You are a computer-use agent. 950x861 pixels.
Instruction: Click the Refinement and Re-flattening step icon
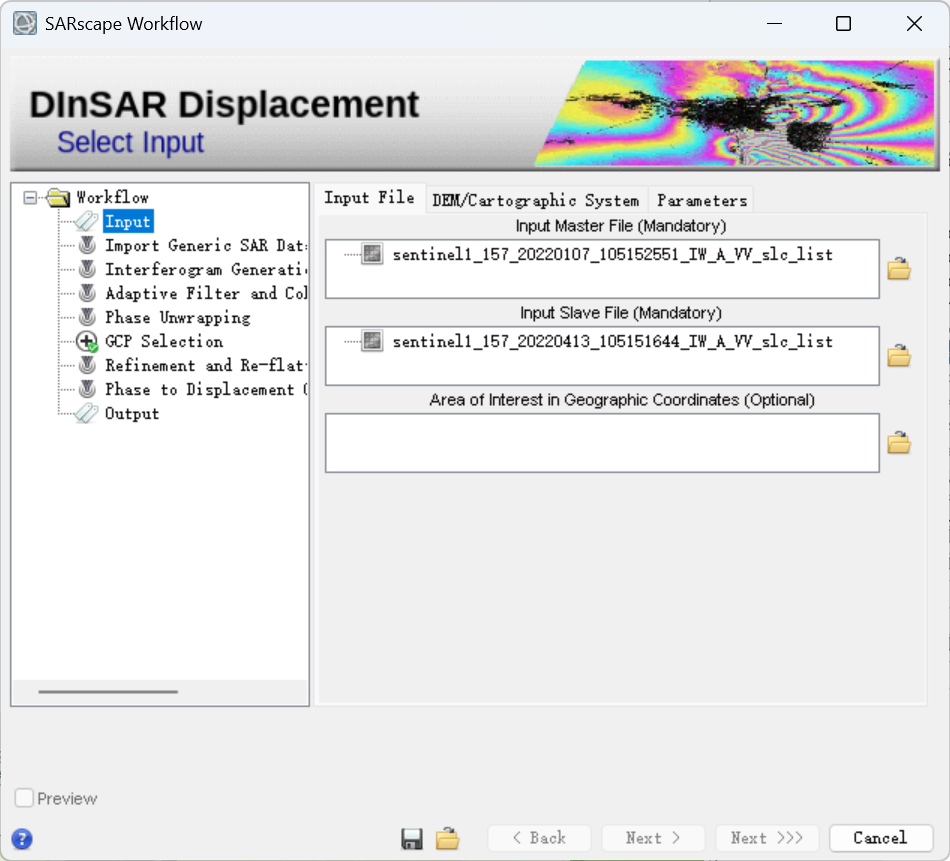tap(87, 365)
